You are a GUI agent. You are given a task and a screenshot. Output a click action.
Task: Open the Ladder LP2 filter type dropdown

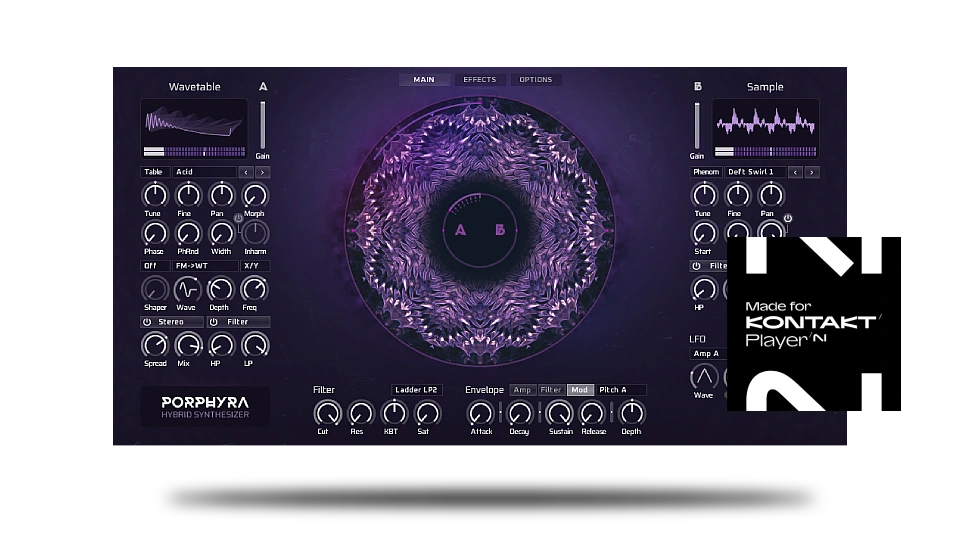pos(417,390)
